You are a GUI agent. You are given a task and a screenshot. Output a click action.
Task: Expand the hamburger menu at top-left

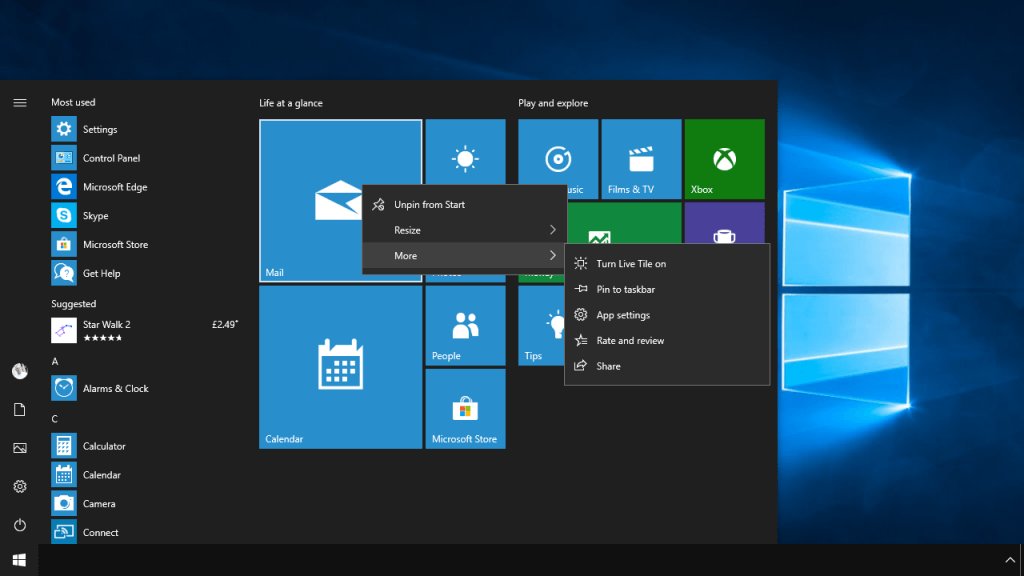tap(19, 103)
